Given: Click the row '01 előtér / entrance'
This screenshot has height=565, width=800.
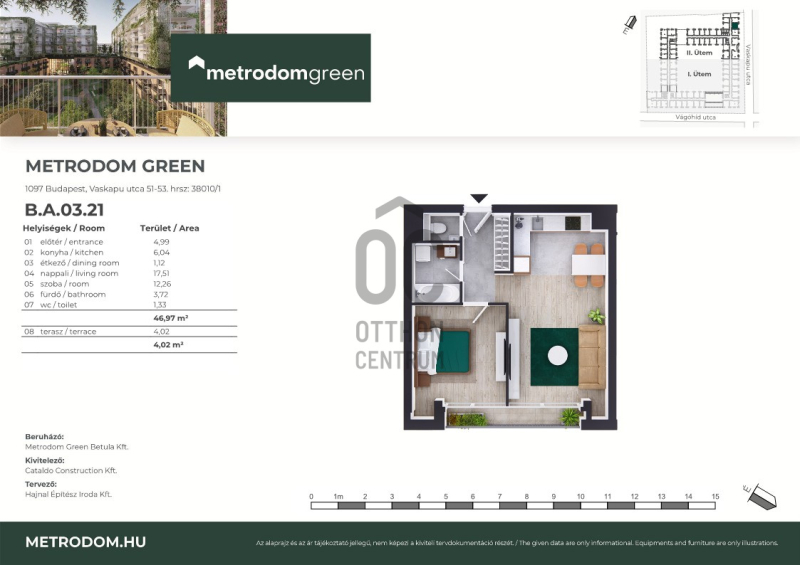Looking at the screenshot, I should click(97, 242).
